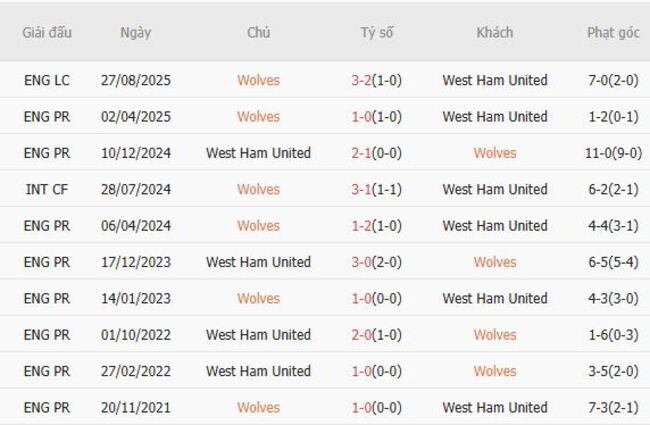650x425 pixels.
Task: Click West Ham United in the 02/04/2025 row
Action: pyautogui.click(x=494, y=116)
